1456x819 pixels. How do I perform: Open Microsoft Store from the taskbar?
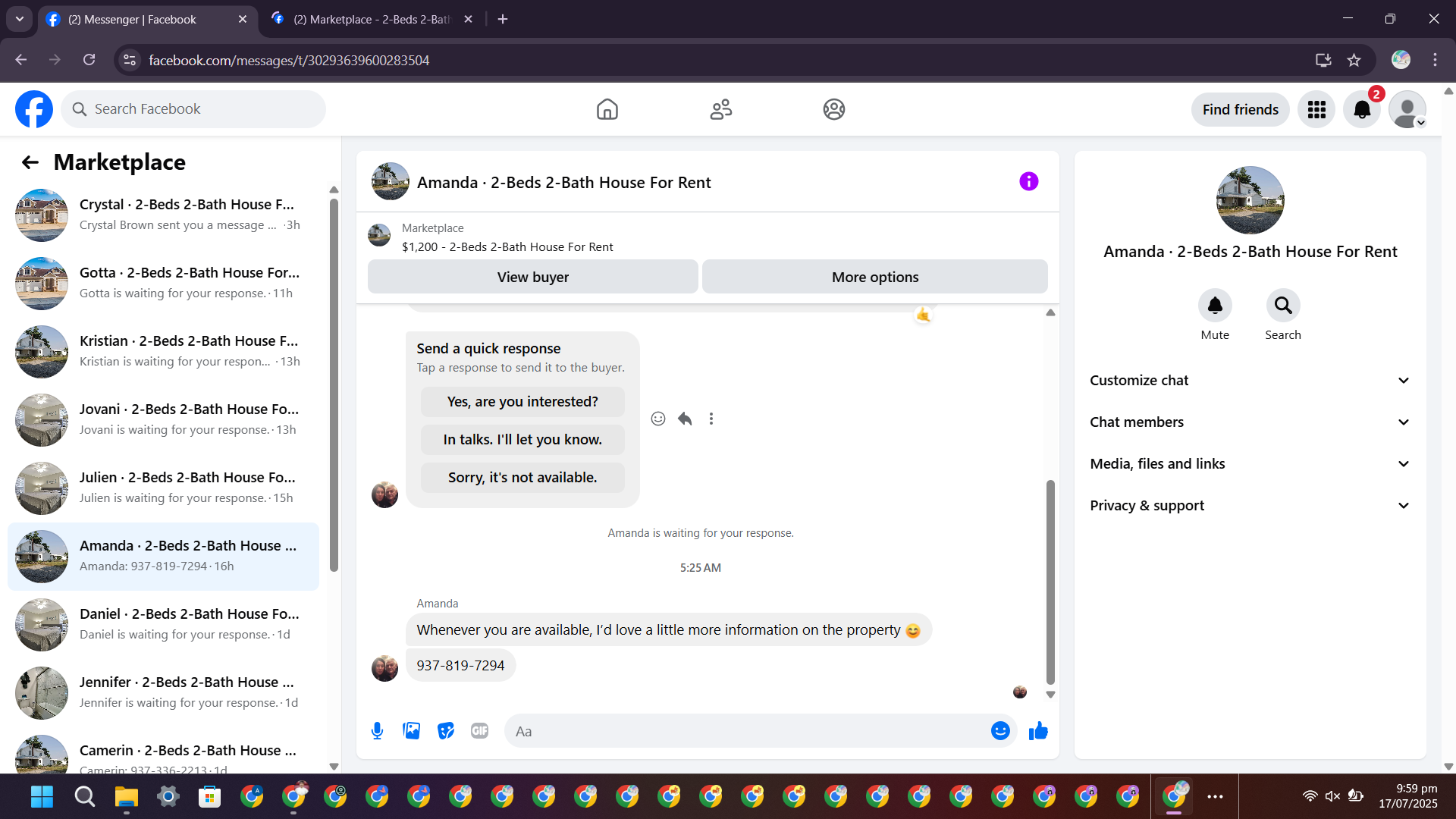[209, 796]
